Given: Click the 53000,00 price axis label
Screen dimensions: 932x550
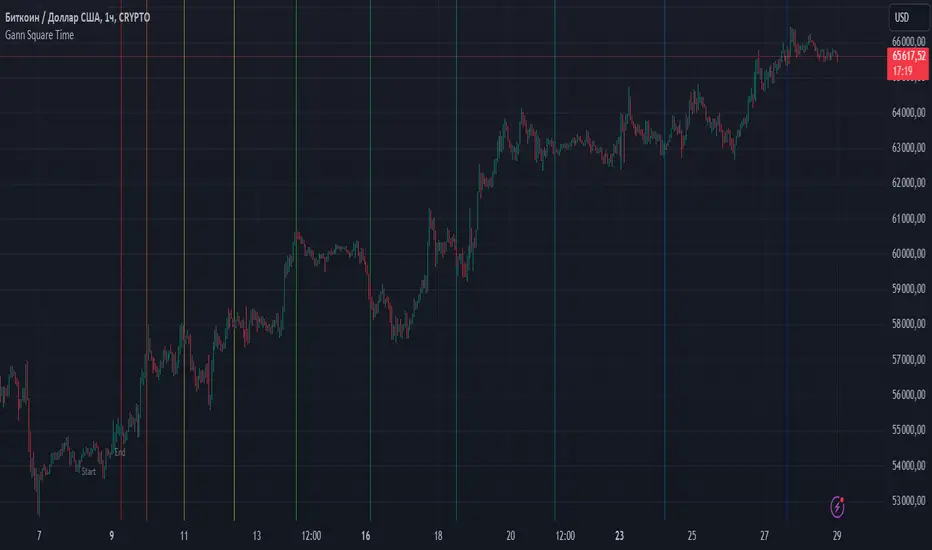Looking at the screenshot, I should [x=908, y=501].
